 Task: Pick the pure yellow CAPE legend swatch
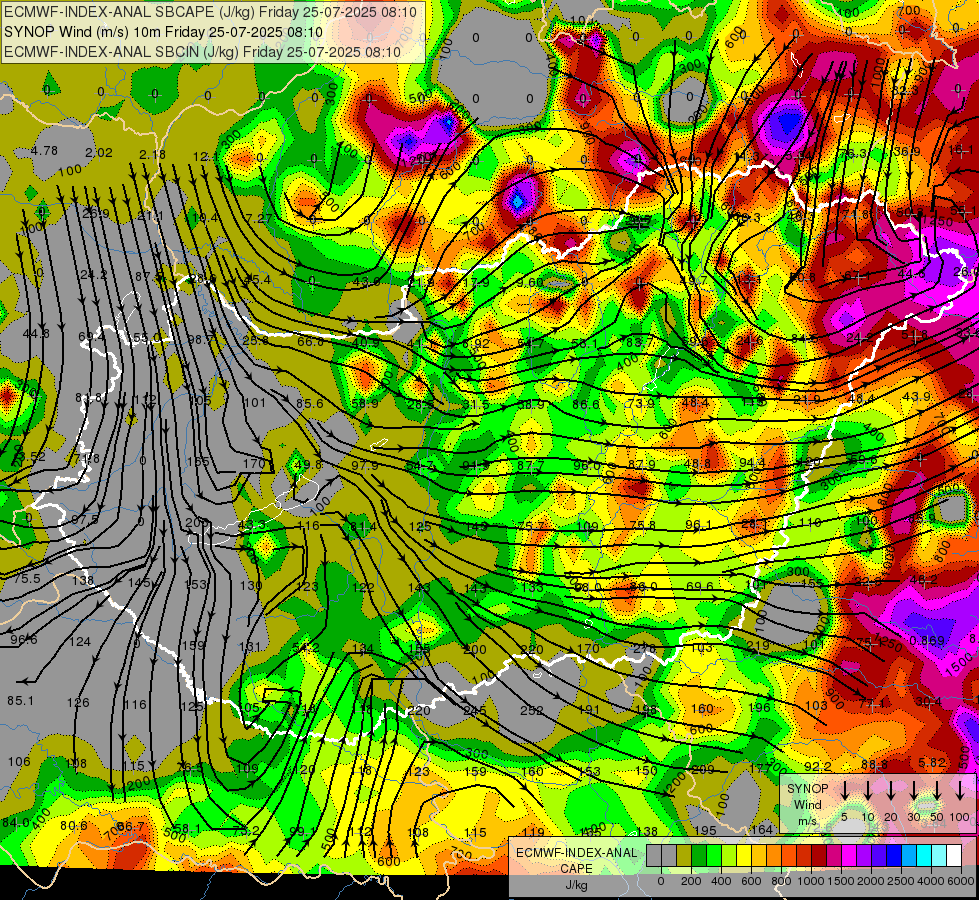(x=744, y=855)
